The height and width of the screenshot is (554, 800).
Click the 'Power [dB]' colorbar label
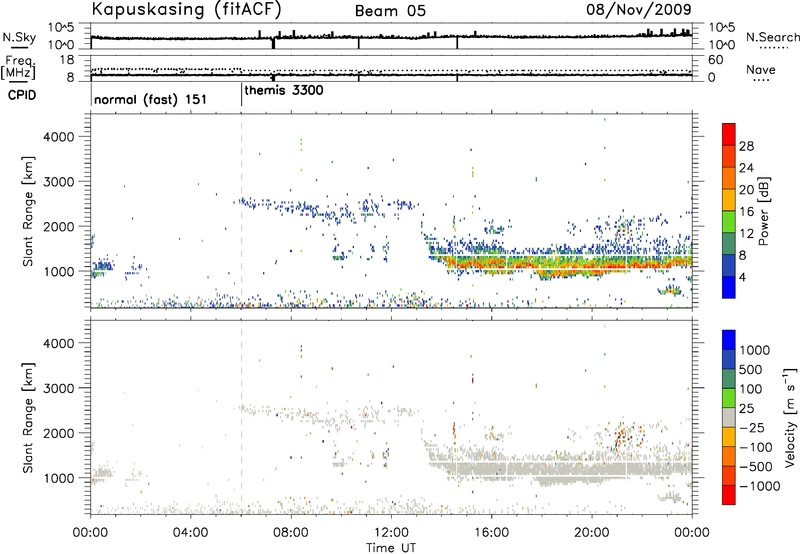pos(764,211)
